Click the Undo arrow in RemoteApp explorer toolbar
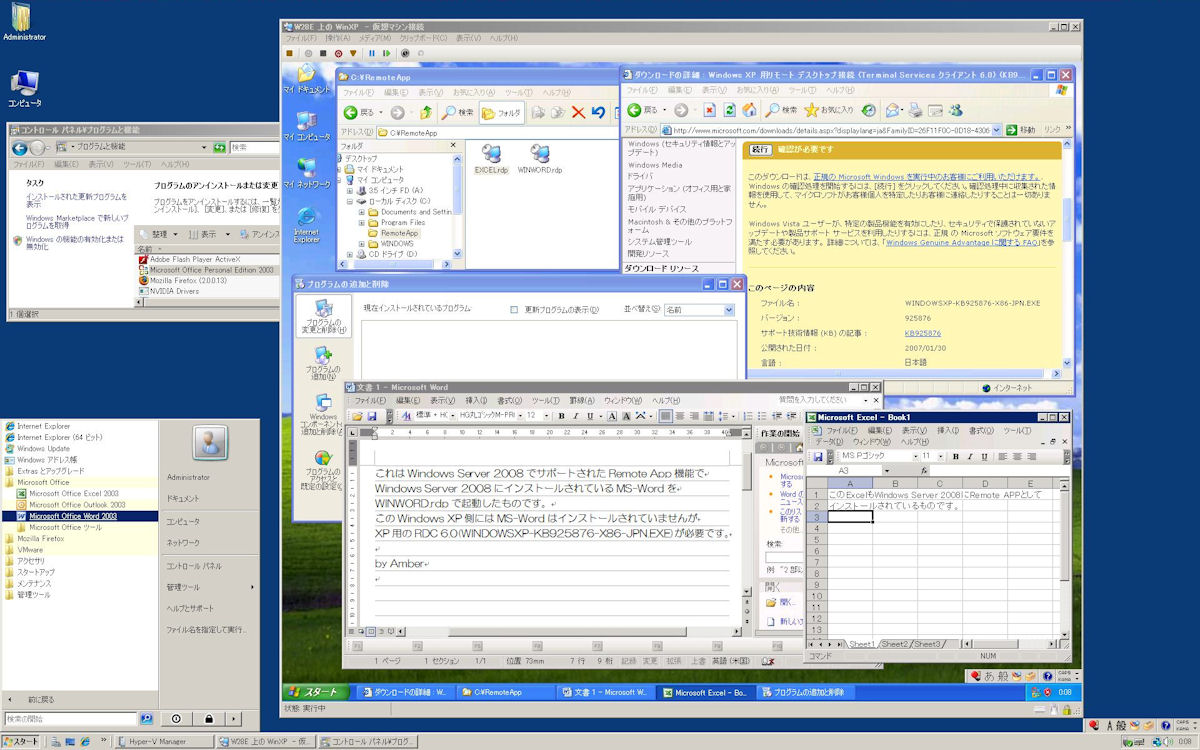 tap(598, 113)
